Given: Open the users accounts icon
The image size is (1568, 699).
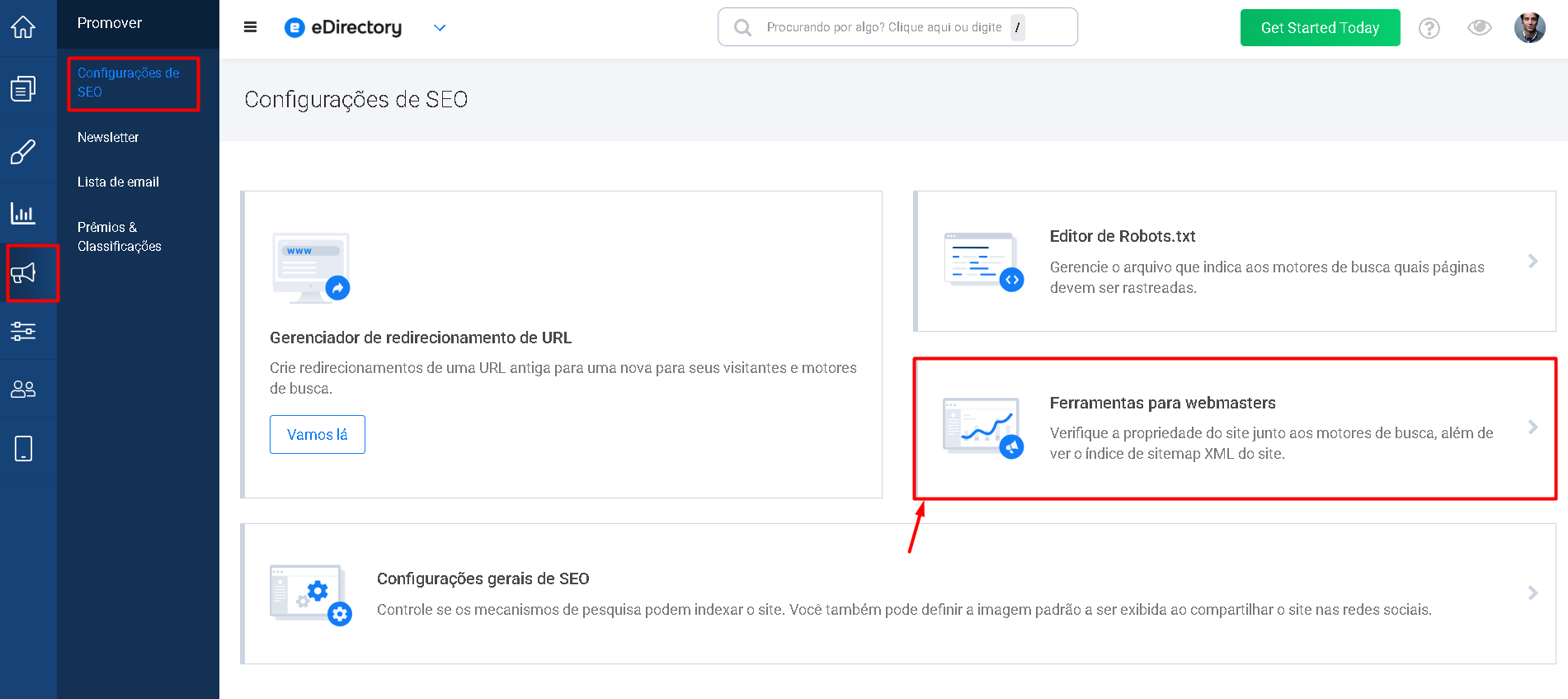Looking at the screenshot, I should (23, 389).
